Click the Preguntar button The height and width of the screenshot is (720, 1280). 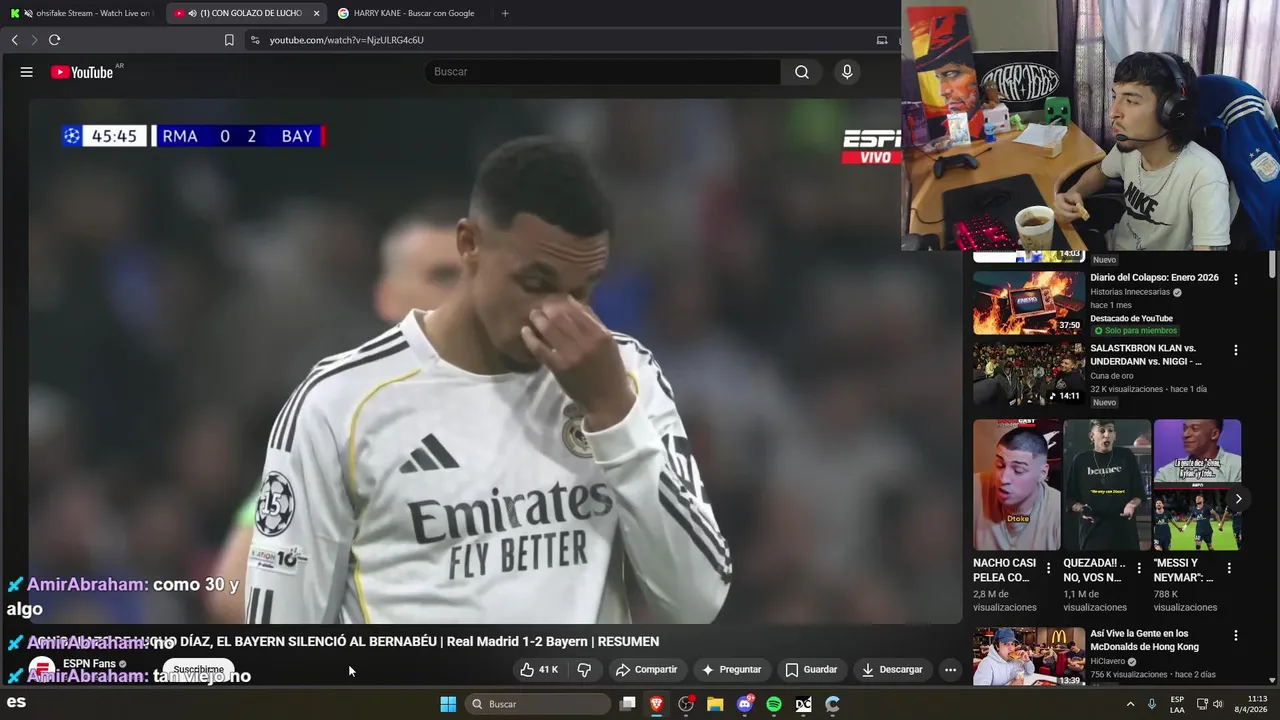coord(731,670)
